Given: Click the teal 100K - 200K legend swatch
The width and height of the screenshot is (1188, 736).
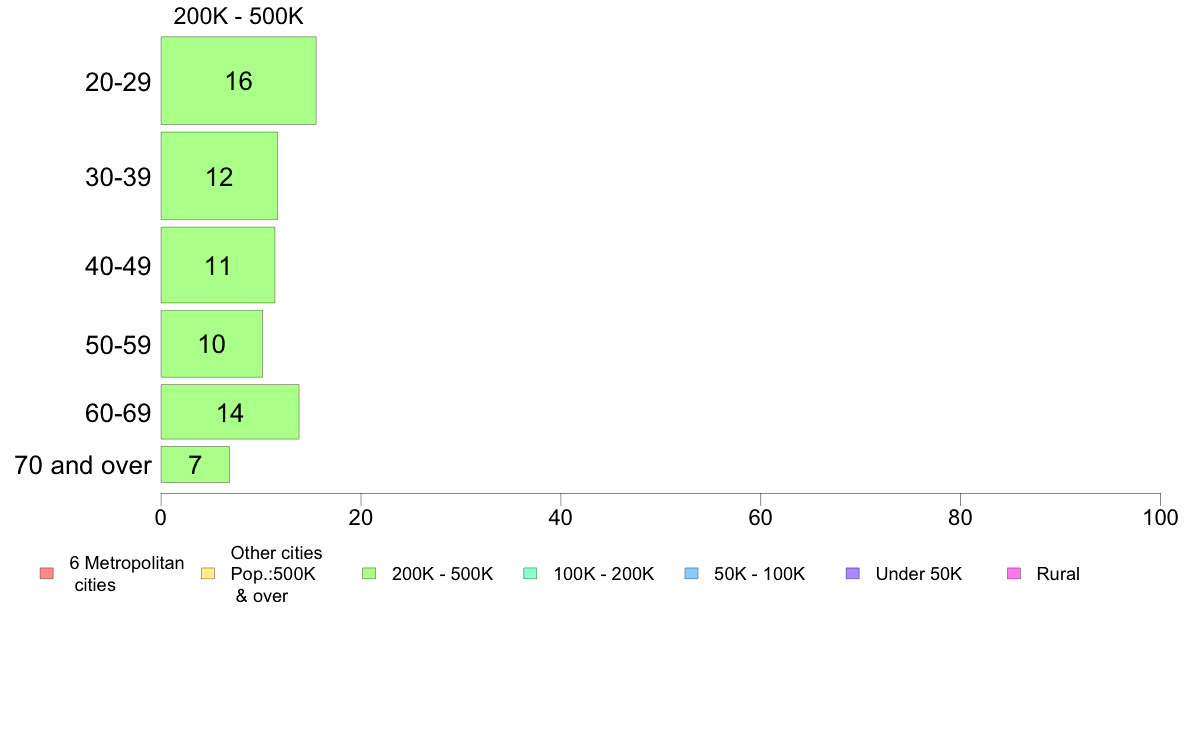Looking at the screenshot, I should (x=530, y=574).
